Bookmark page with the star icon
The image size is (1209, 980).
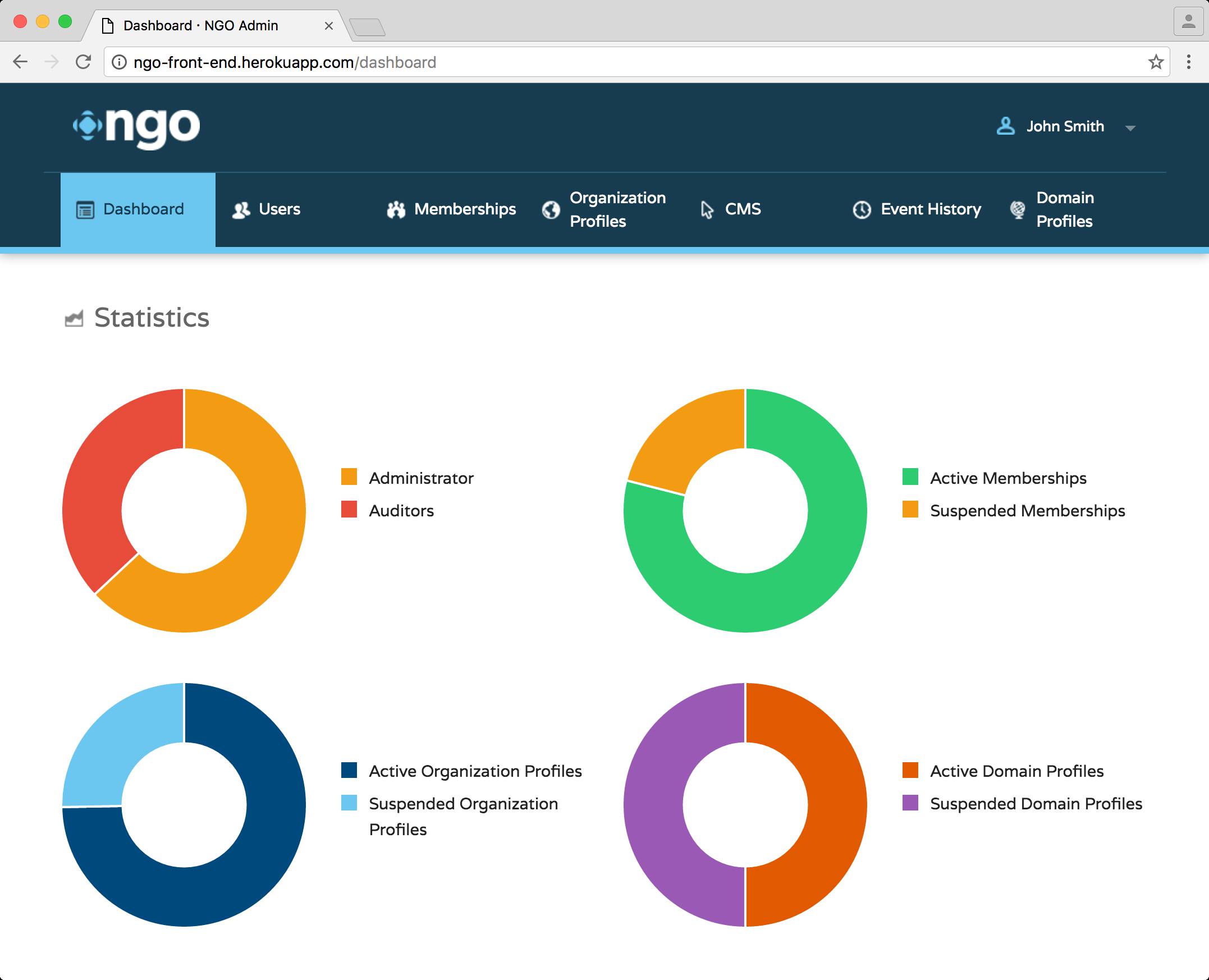point(1155,62)
